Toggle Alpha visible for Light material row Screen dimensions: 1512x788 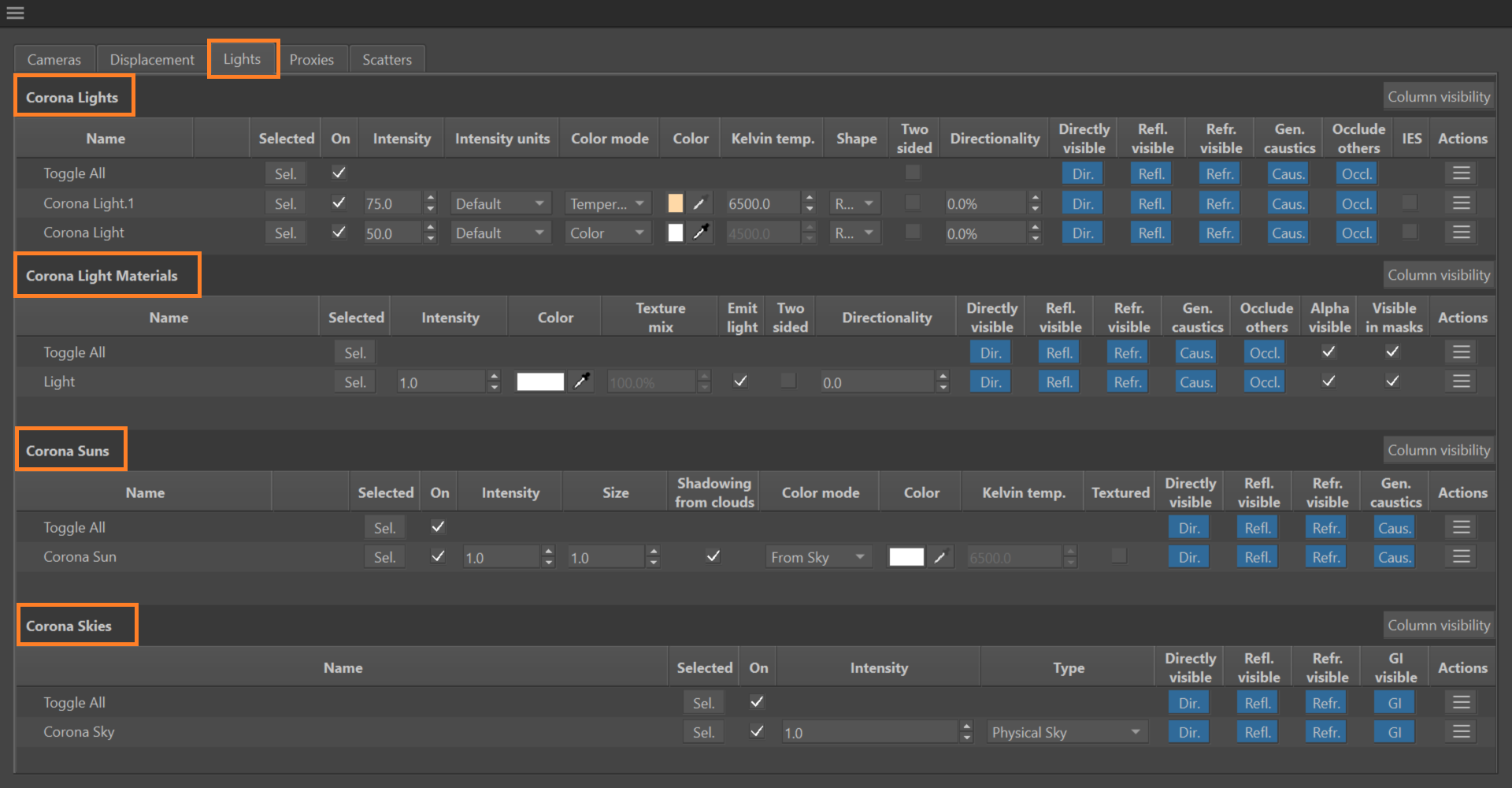(x=1329, y=381)
